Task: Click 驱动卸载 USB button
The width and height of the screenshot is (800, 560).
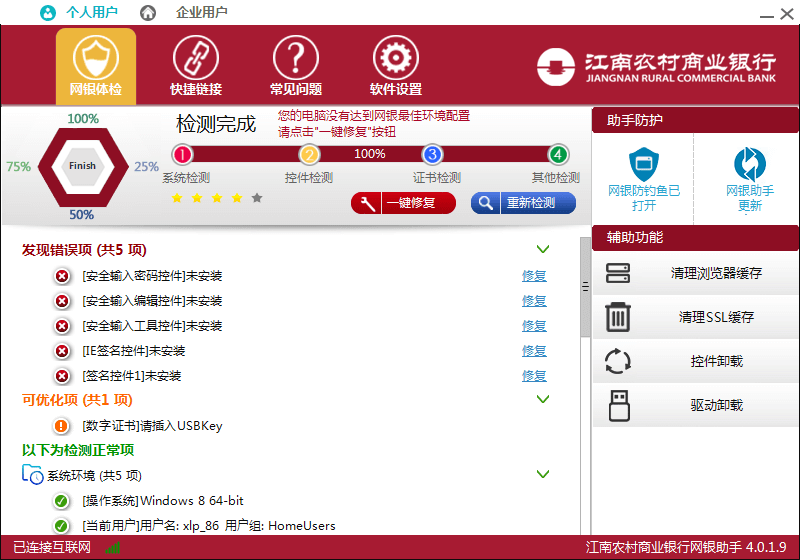Action: (x=695, y=405)
